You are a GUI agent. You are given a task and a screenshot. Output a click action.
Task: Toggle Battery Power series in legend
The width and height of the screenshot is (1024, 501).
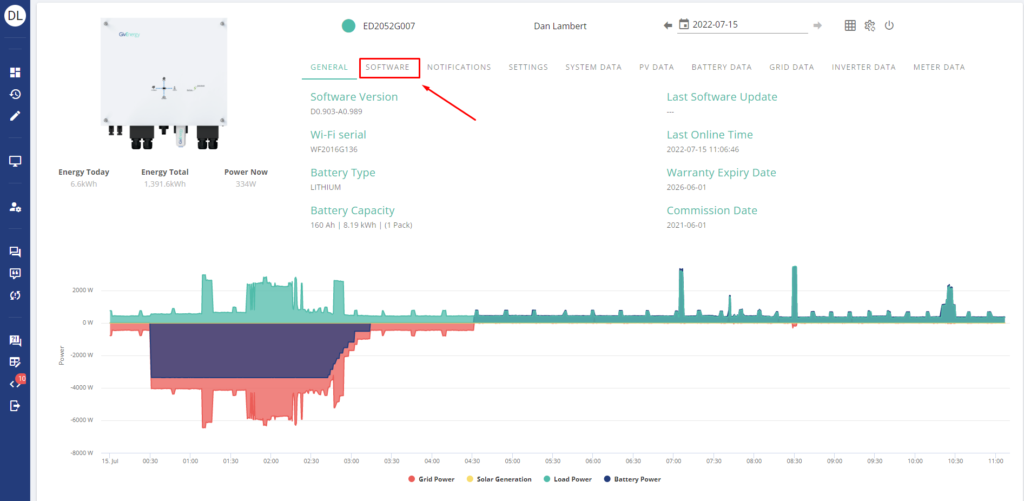632,479
